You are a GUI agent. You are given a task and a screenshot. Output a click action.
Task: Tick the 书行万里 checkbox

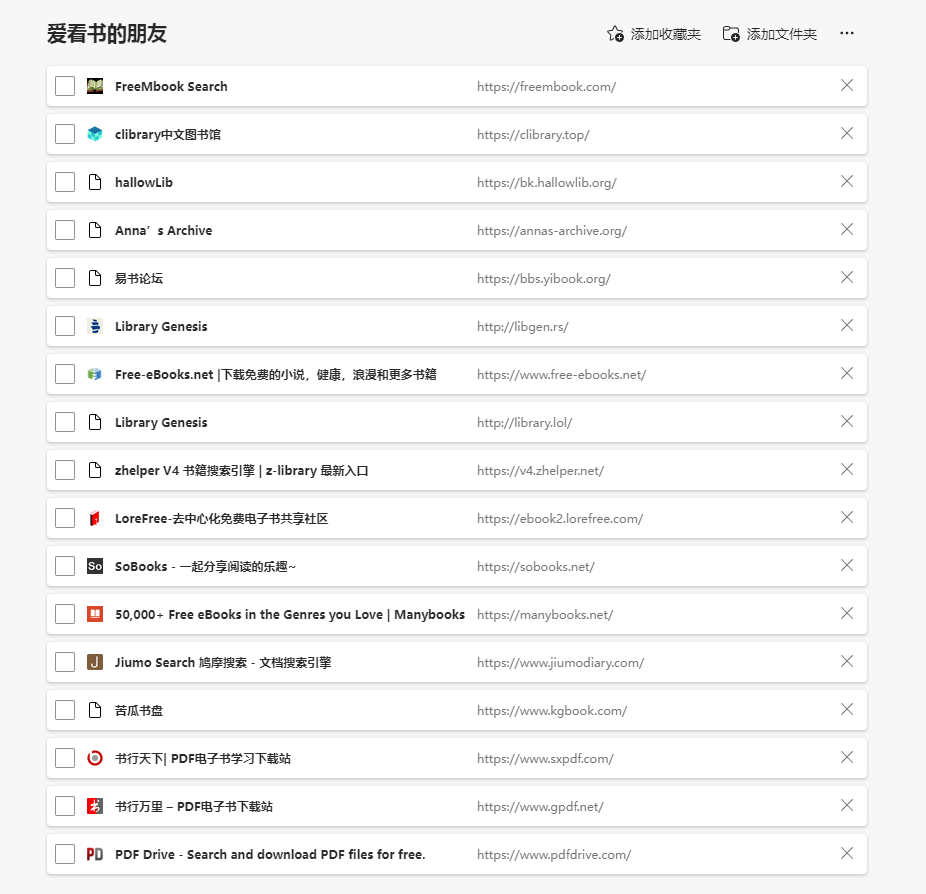(x=65, y=805)
